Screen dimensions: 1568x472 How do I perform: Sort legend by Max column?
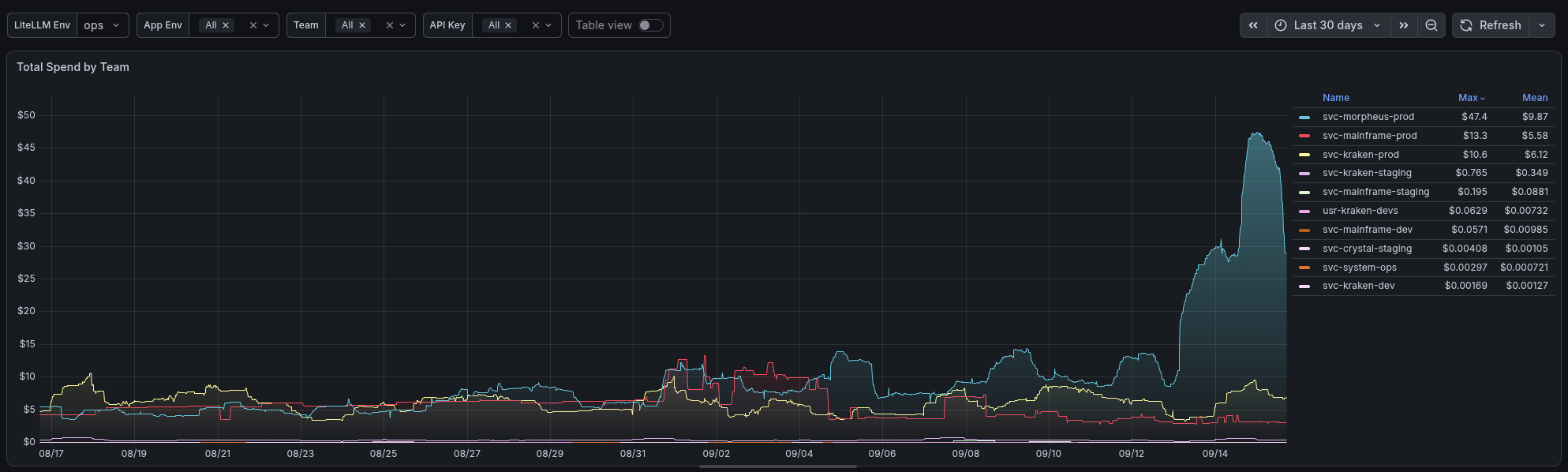click(x=1472, y=98)
